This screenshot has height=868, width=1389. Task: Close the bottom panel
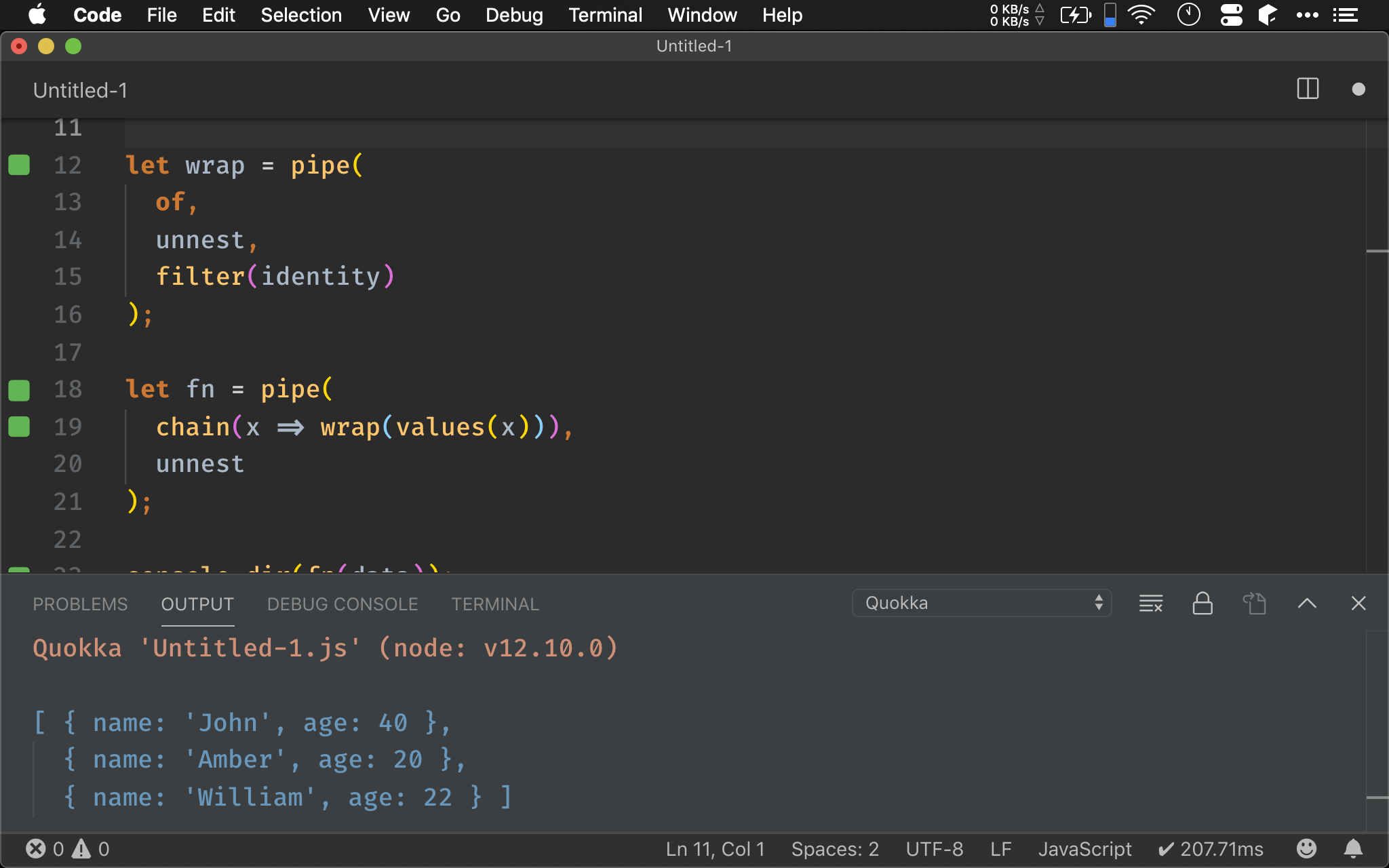[x=1358, y=603]
